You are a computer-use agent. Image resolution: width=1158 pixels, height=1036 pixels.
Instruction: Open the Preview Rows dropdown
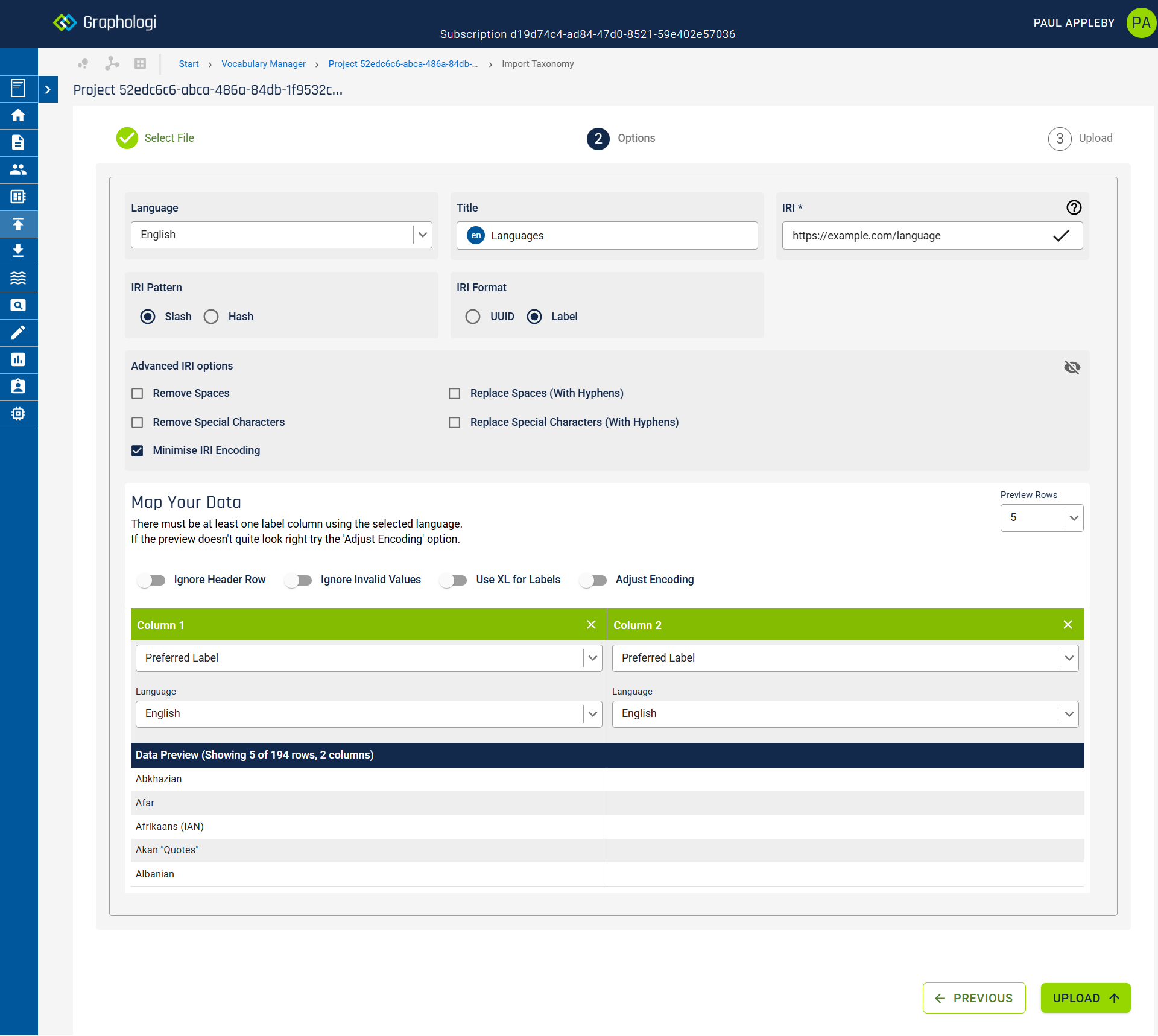point(1042,518)
